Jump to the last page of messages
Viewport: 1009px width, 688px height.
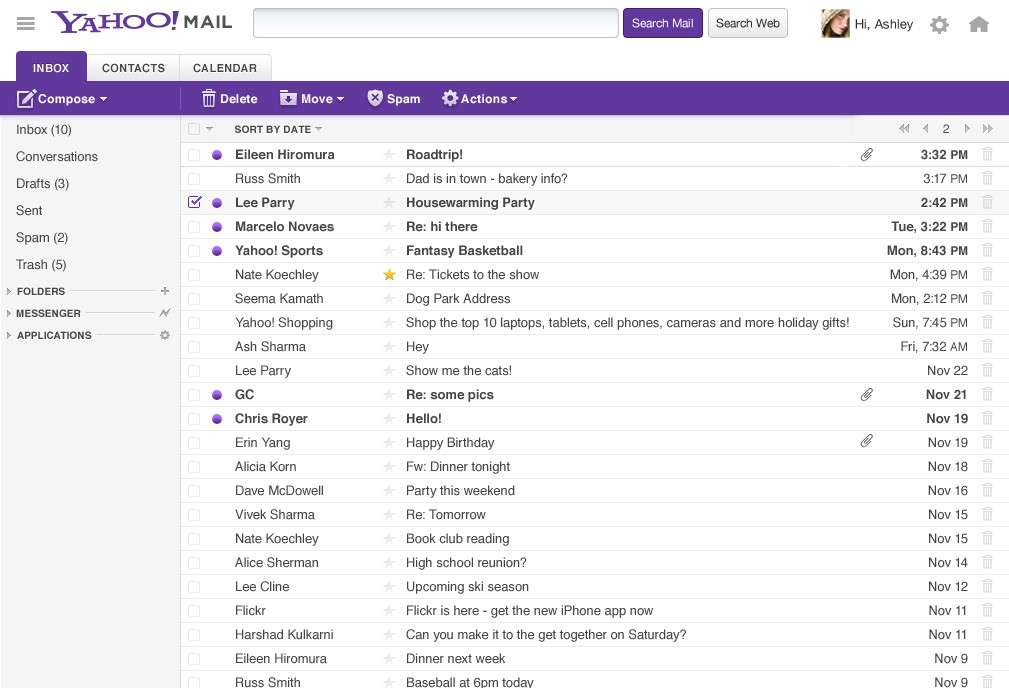pyautogui.click(x=988, y=129)
